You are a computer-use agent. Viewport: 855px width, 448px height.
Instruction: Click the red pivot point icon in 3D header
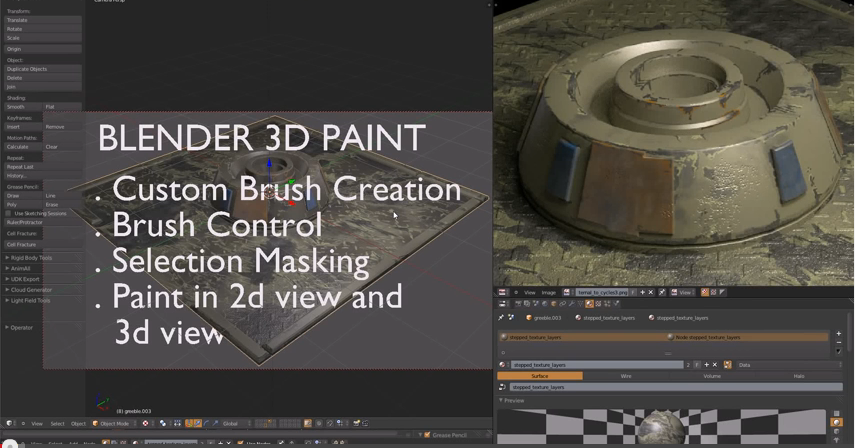coord(146,423)
